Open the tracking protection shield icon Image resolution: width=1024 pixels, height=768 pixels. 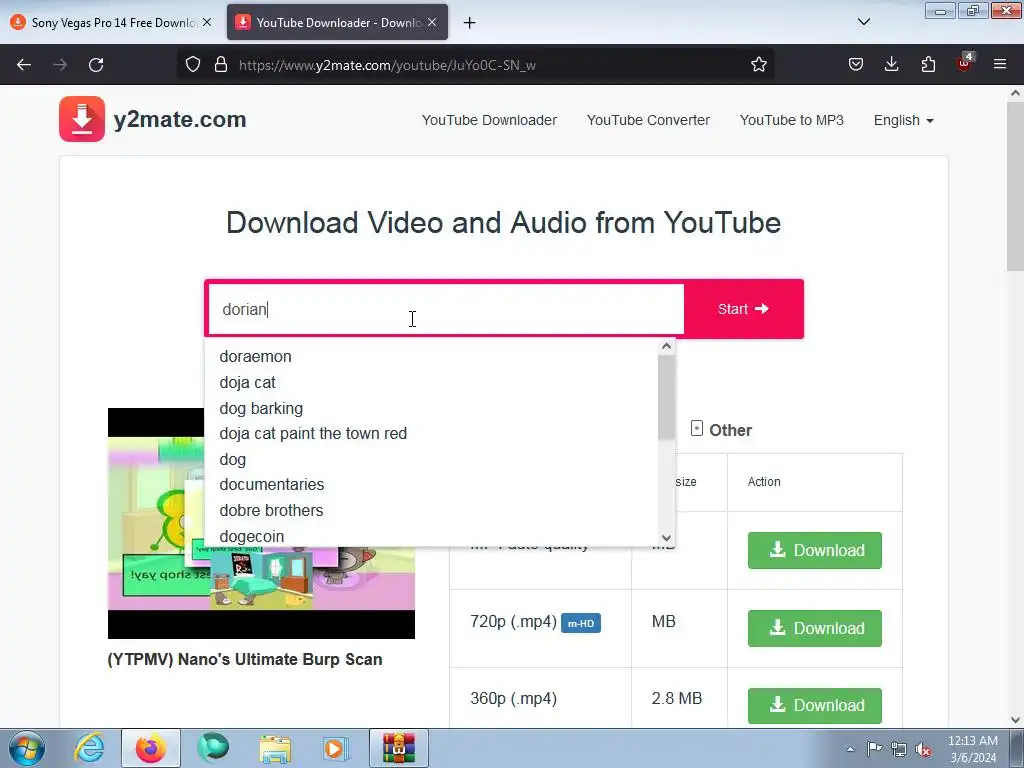[193, 65]
